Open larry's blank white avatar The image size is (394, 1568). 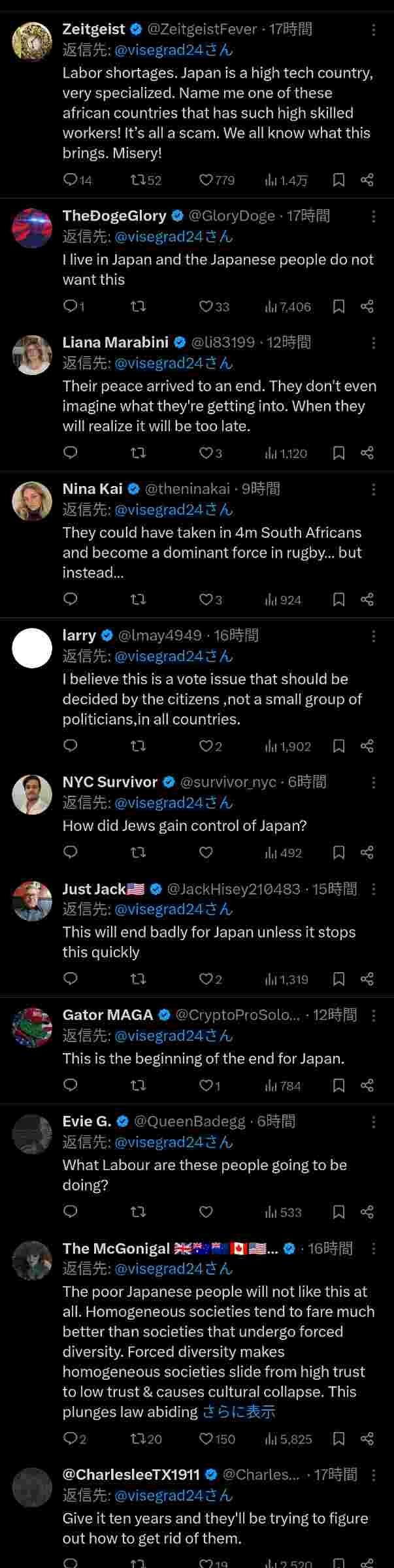32,648
